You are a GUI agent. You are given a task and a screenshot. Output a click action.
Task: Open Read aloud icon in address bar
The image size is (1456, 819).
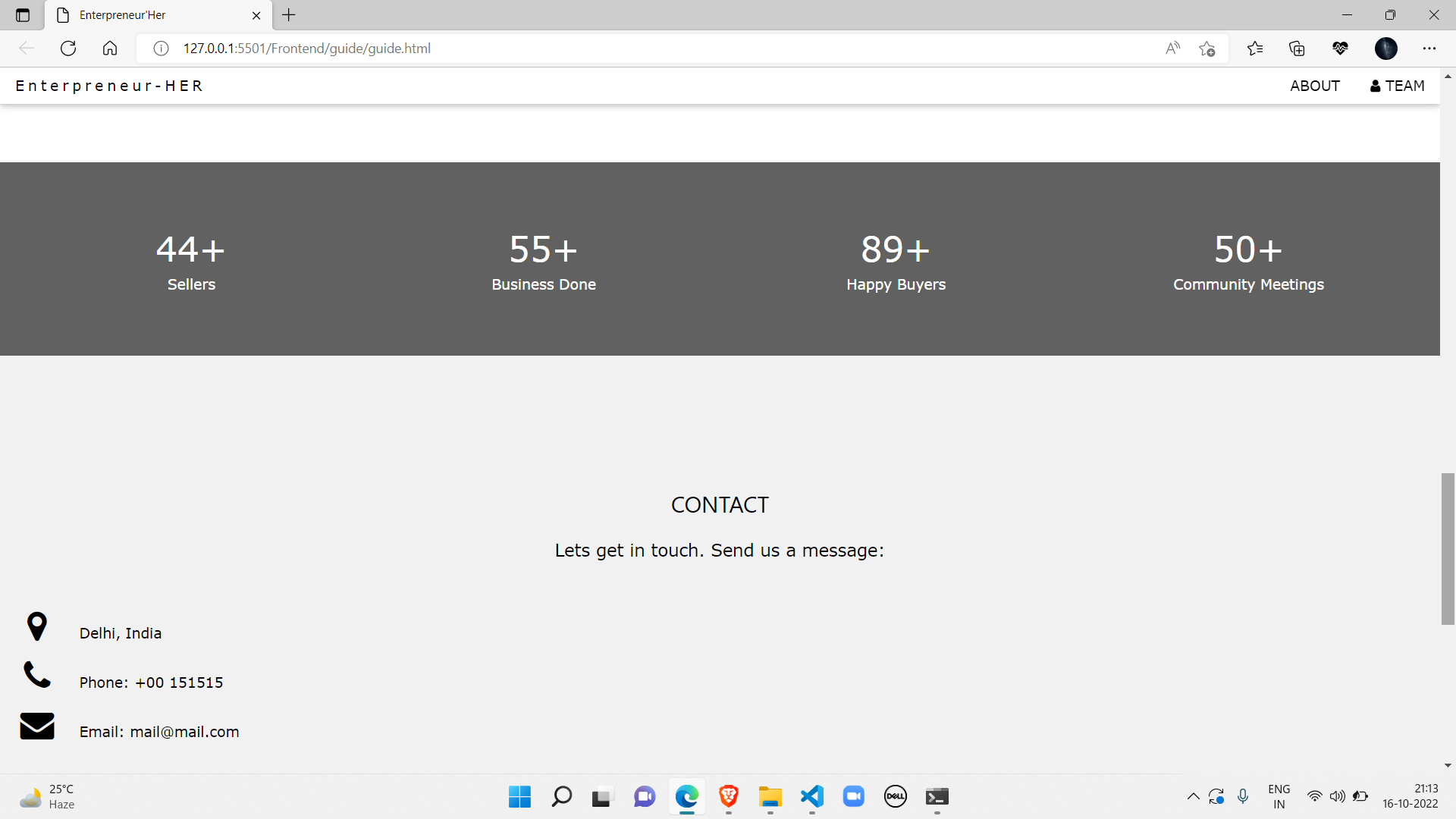click(x=1172, y=49)
